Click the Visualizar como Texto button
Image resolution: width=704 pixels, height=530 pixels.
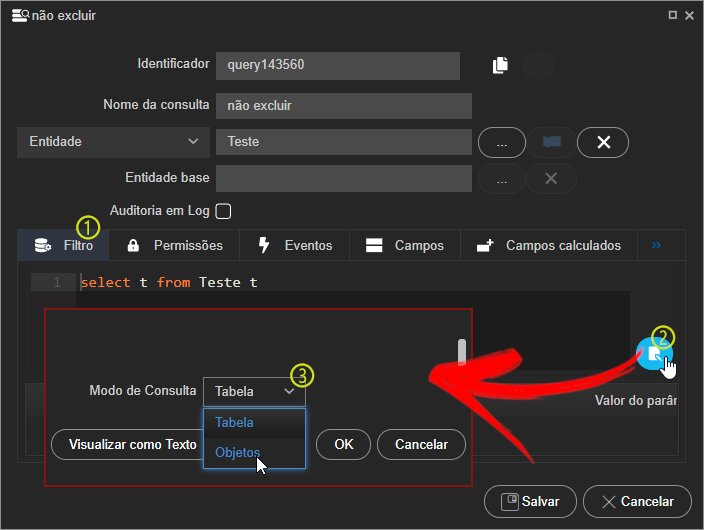[x=128, y=445]
